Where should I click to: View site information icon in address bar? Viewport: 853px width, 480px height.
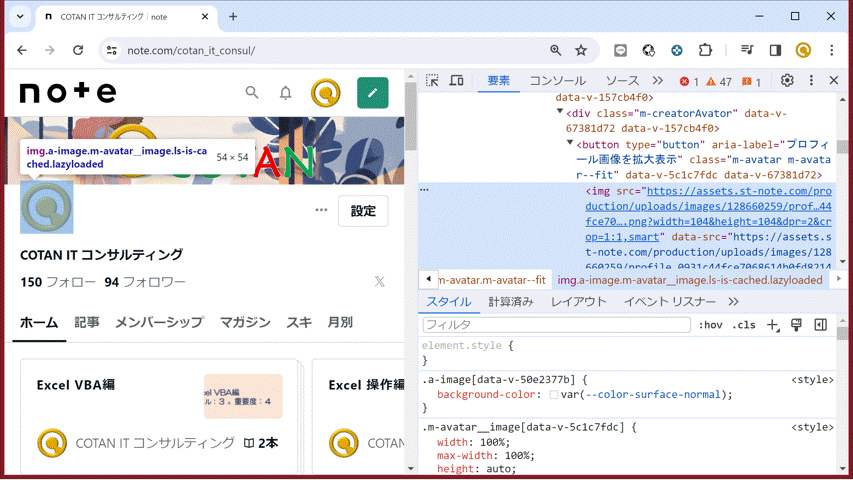112,50
